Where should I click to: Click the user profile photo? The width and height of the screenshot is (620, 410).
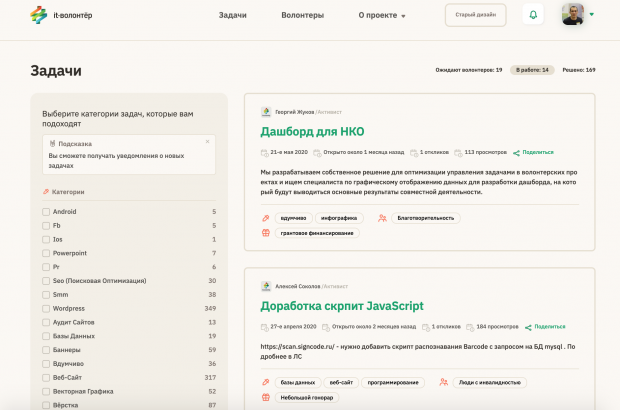(x=573, y=15)
